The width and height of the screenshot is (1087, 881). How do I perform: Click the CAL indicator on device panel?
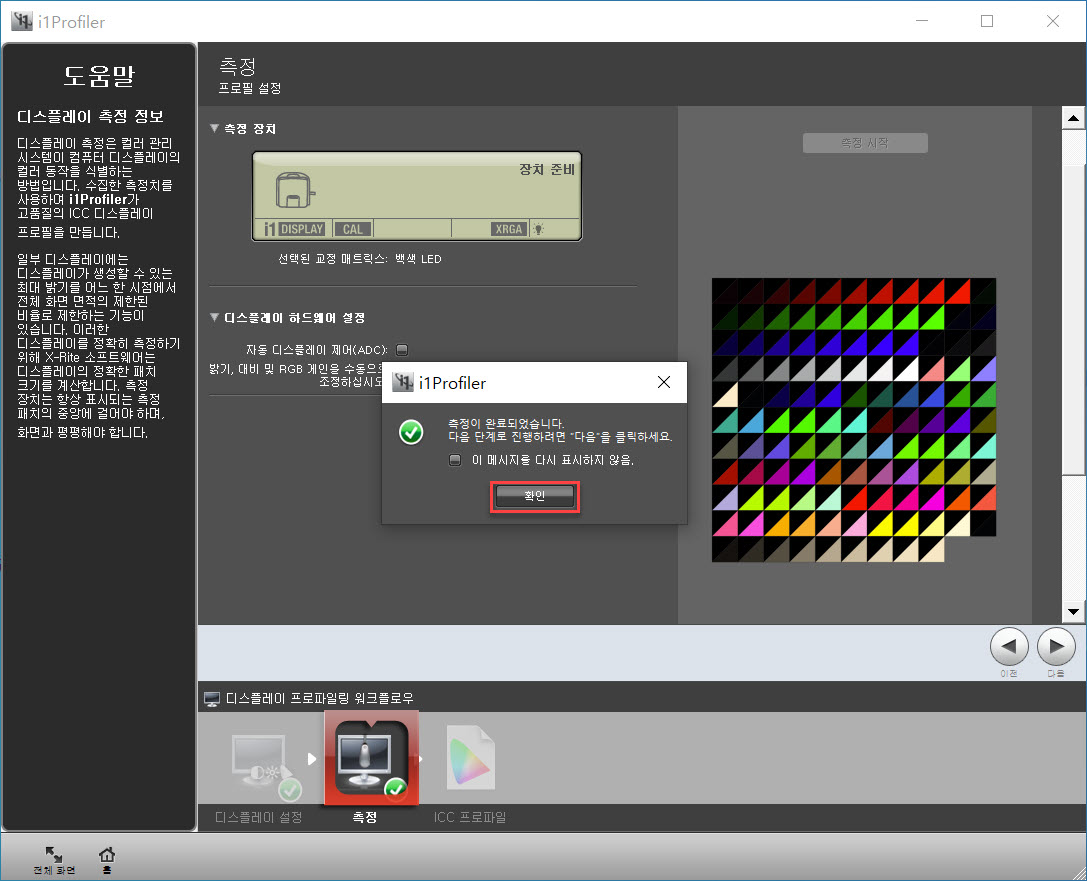[x=353, y=229]
